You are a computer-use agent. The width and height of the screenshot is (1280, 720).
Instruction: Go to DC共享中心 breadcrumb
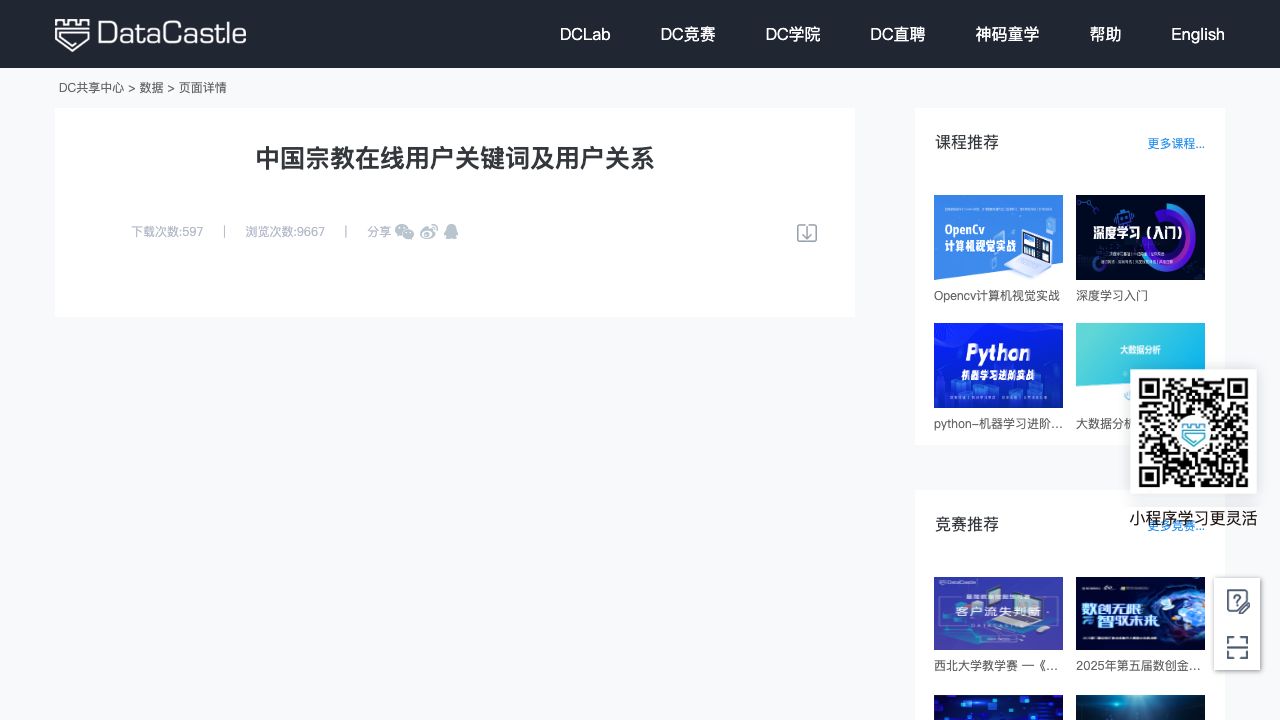pyautogui.click(x=91, y=88)
